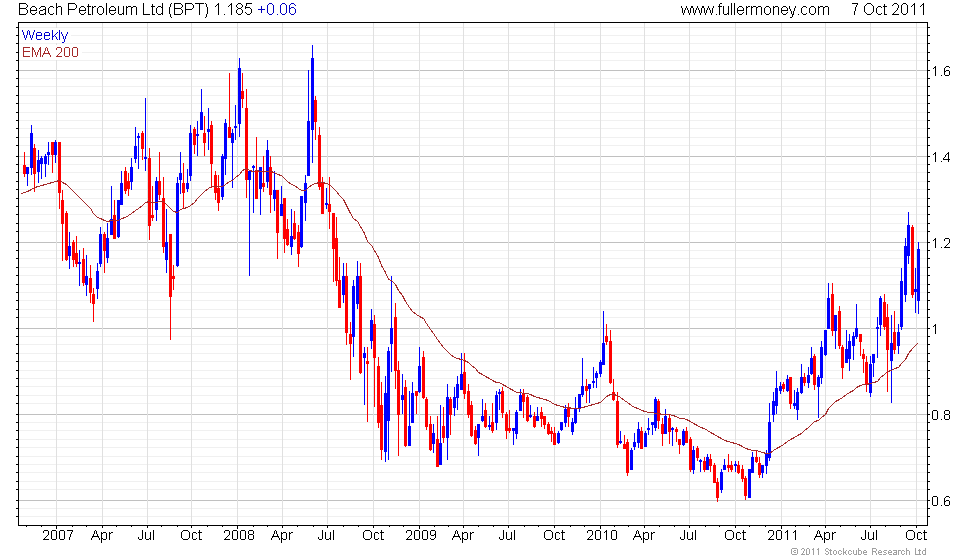Click the 1 price axis label
The width and height of the screenshot is (980, 560).
(x=936, y=329)
